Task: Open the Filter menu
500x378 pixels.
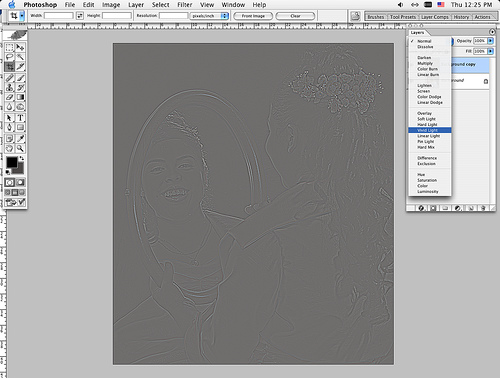Action: pyautogui.click(x=185, y=5)
